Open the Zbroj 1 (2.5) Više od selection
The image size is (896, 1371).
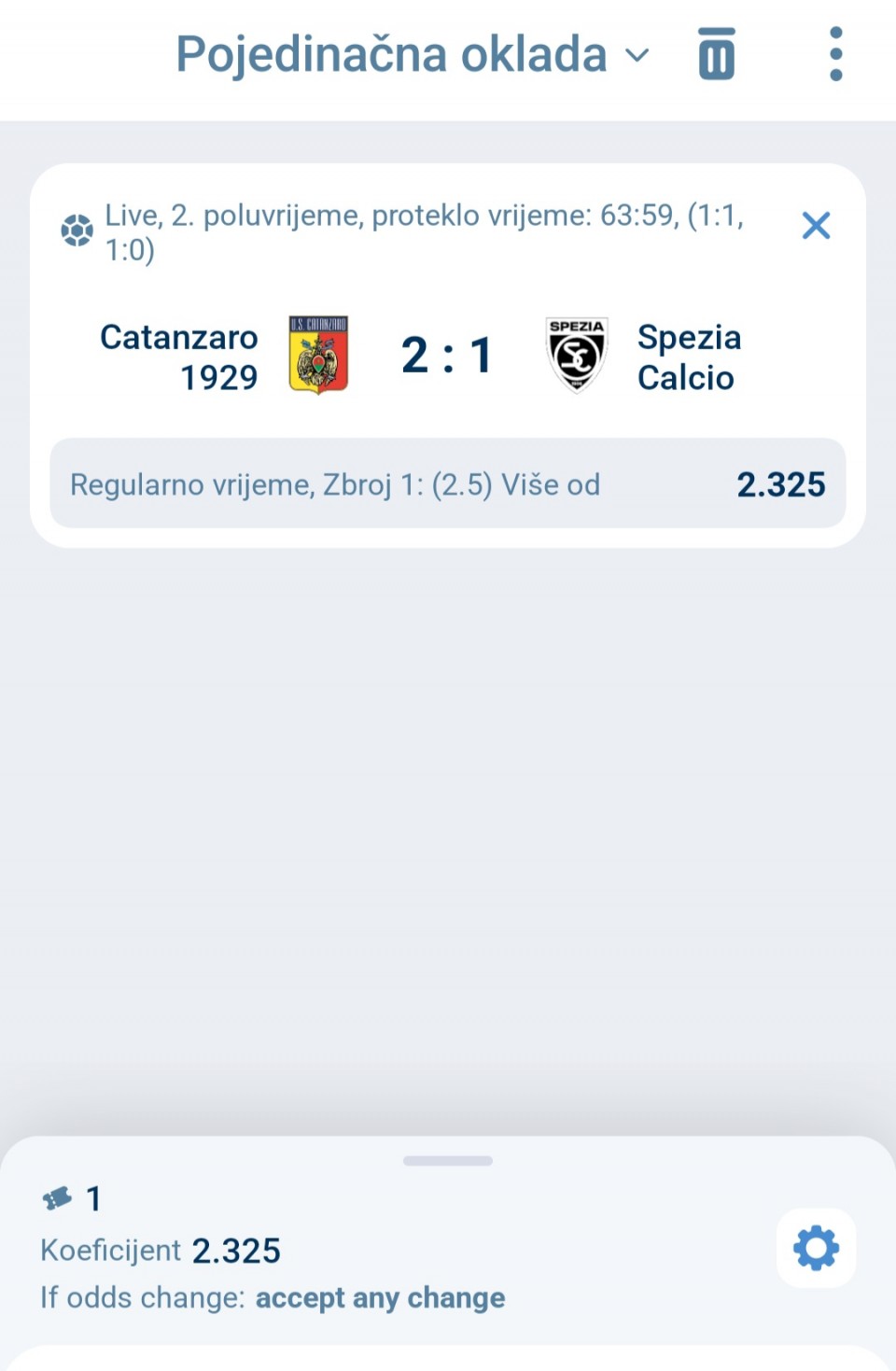[x=336, y=484]
